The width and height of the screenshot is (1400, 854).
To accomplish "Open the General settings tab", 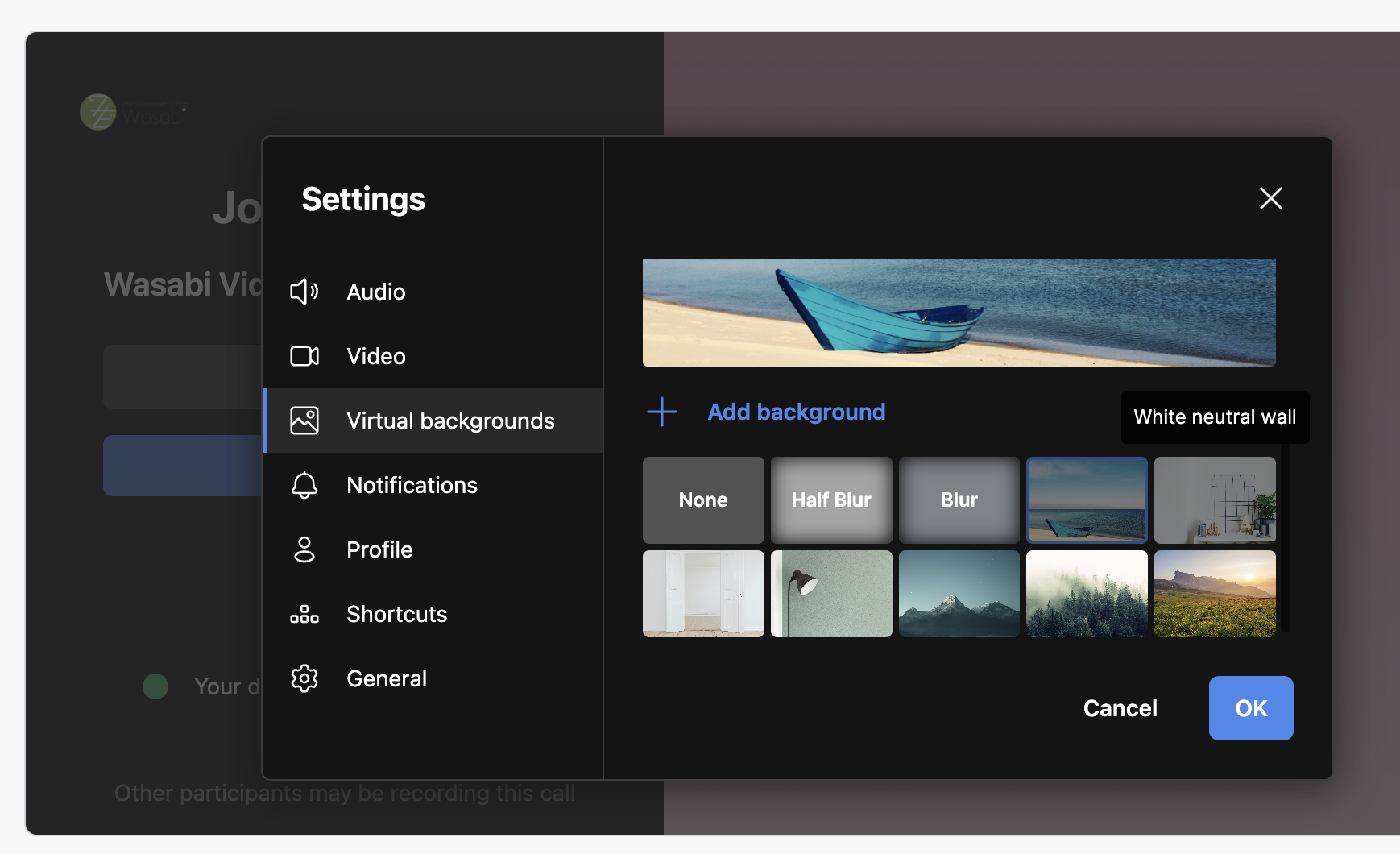I will 433,678.
